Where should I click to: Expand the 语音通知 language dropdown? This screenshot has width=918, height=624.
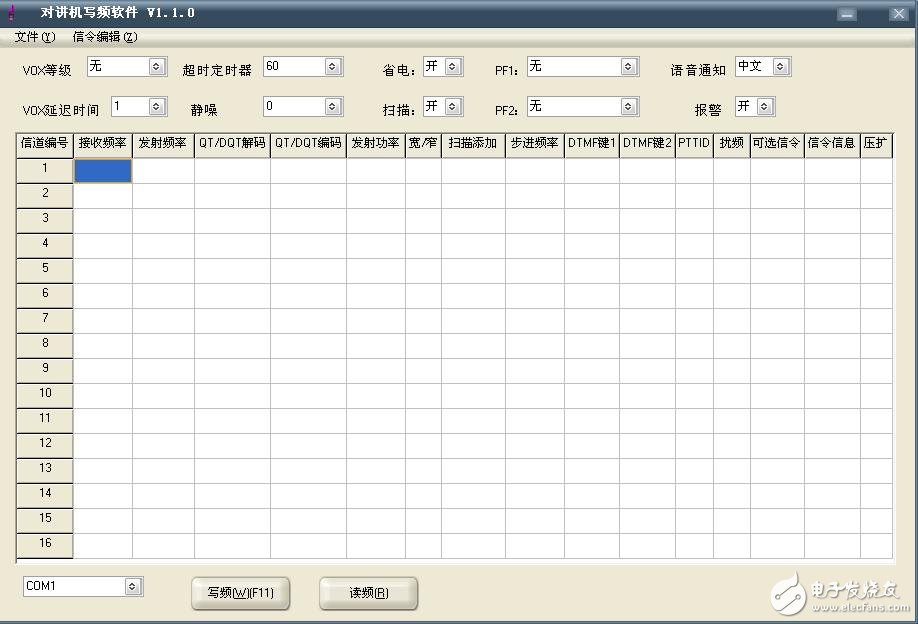[781, 67]
